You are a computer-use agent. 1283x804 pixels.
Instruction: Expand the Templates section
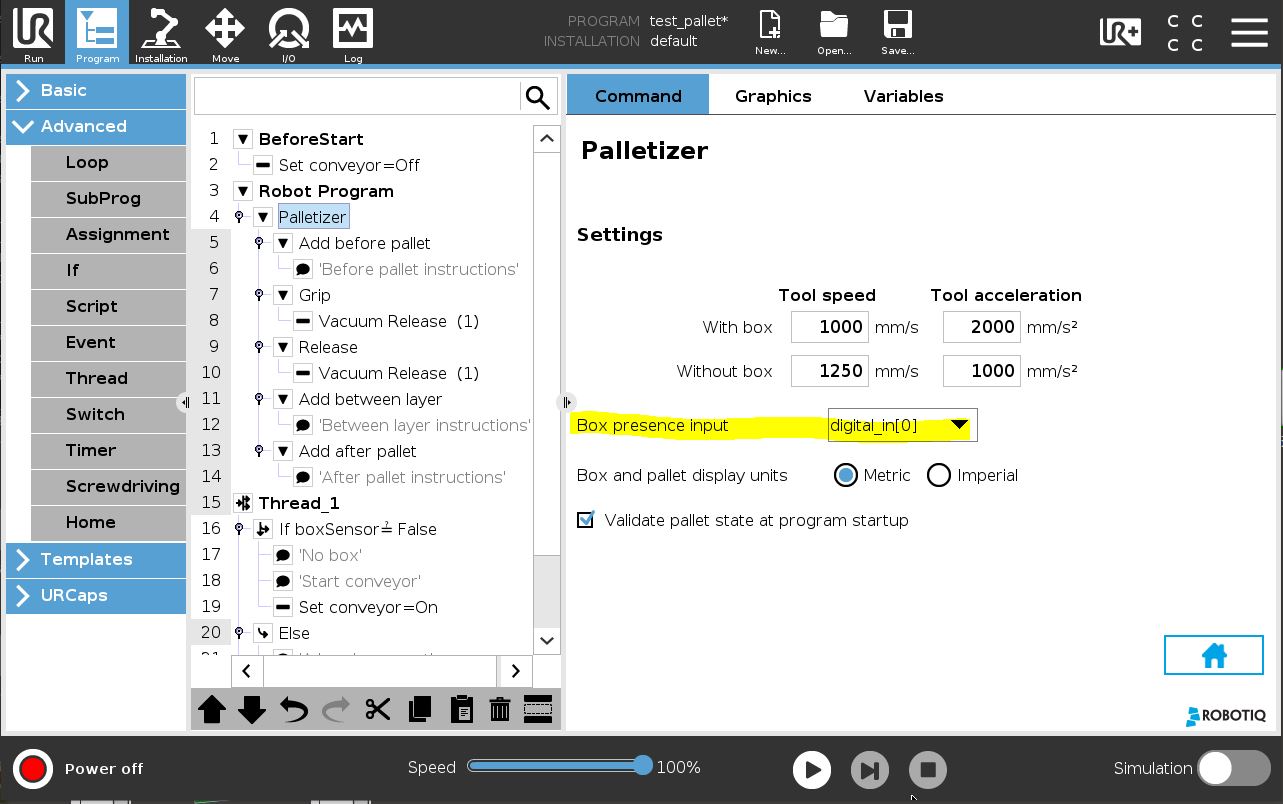coord(96,559)
